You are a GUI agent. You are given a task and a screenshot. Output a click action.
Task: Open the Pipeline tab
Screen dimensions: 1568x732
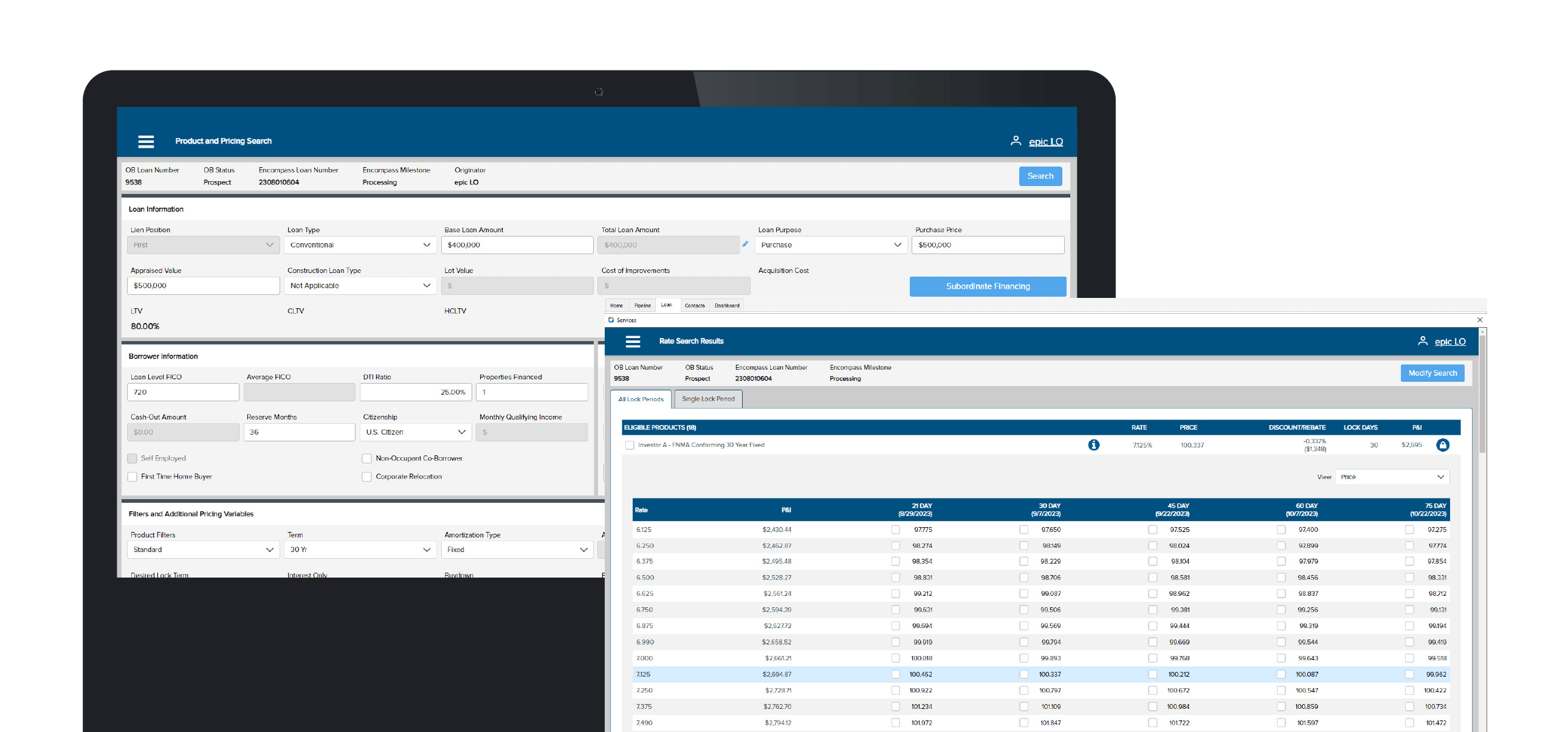click(642, 306)
